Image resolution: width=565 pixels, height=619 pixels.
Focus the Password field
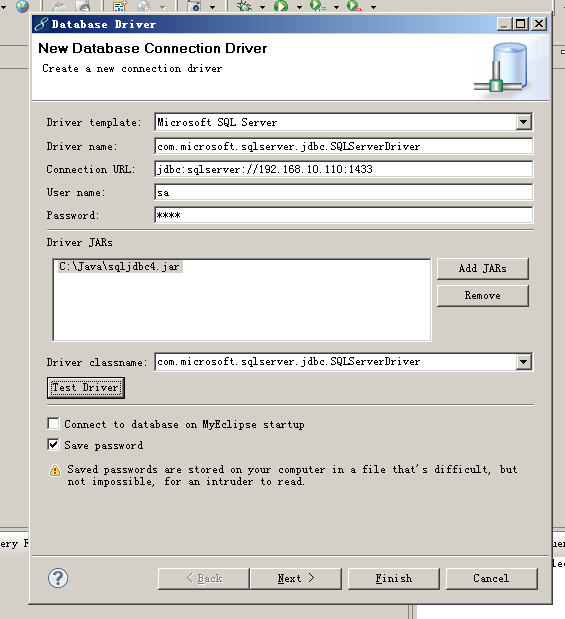click(x=344, y=216)
